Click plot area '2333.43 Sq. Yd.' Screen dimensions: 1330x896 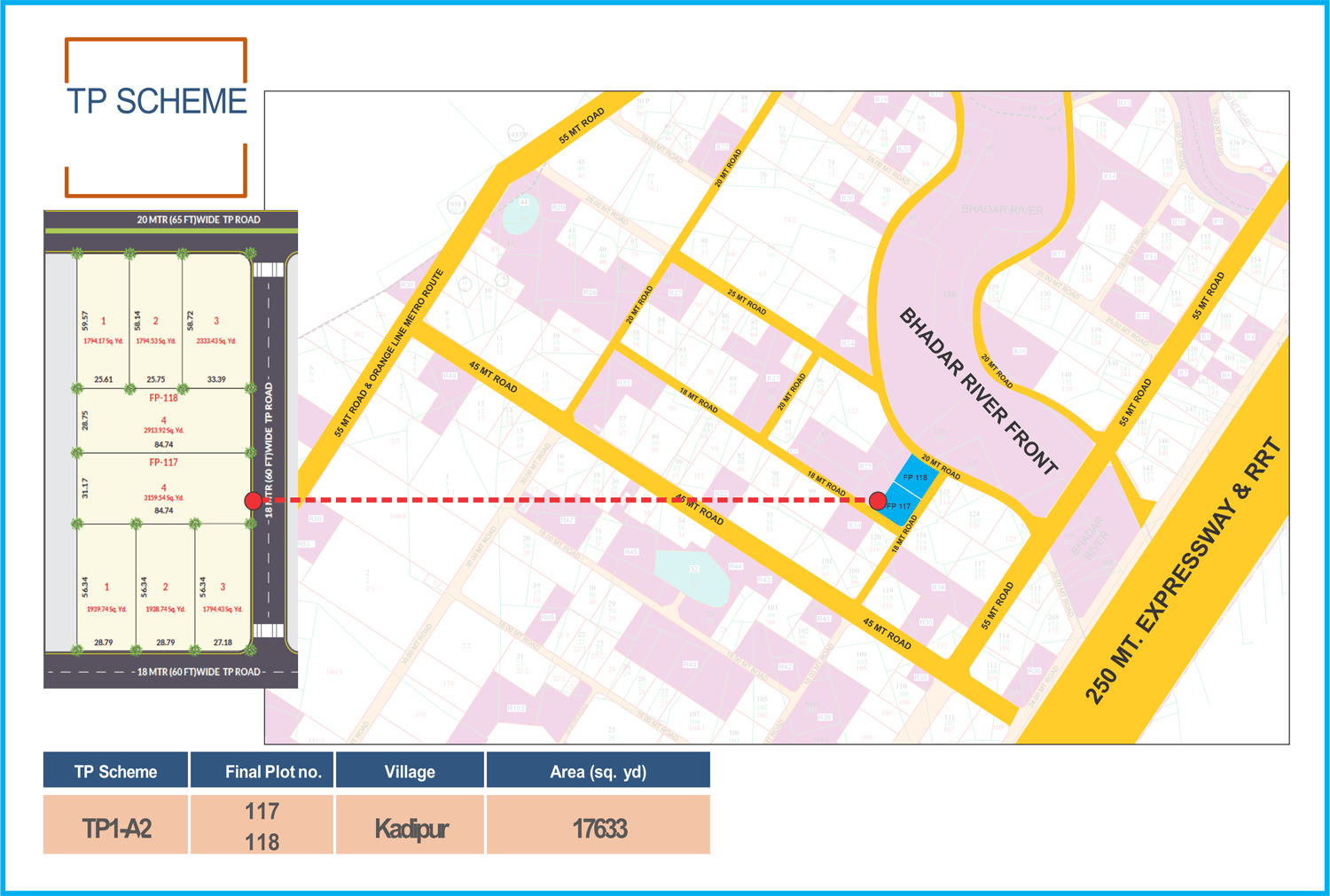tap(216, 341)
